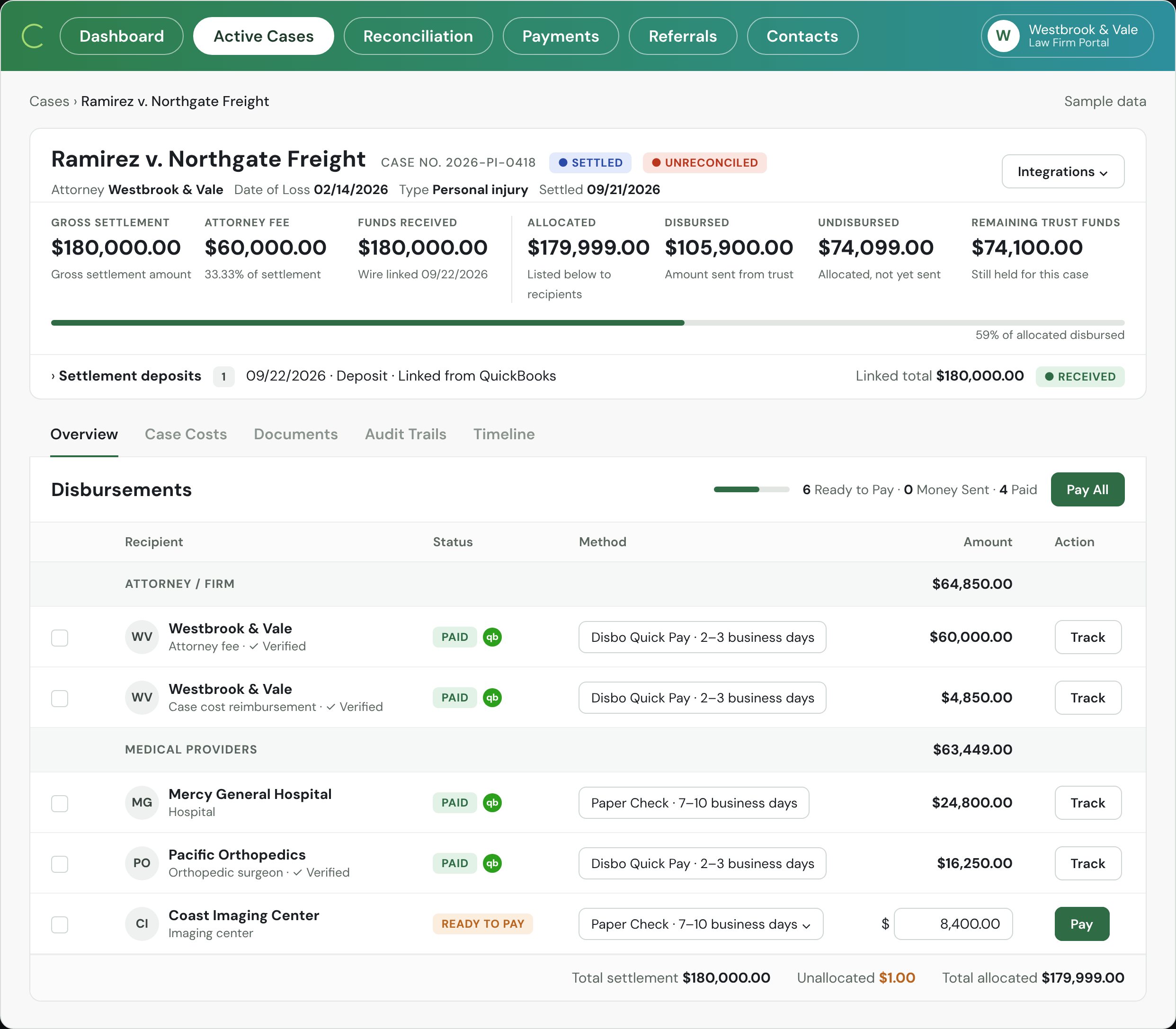
Task: Click QuickBooks icon on Attorney fee row
Action: click(492, 637)
